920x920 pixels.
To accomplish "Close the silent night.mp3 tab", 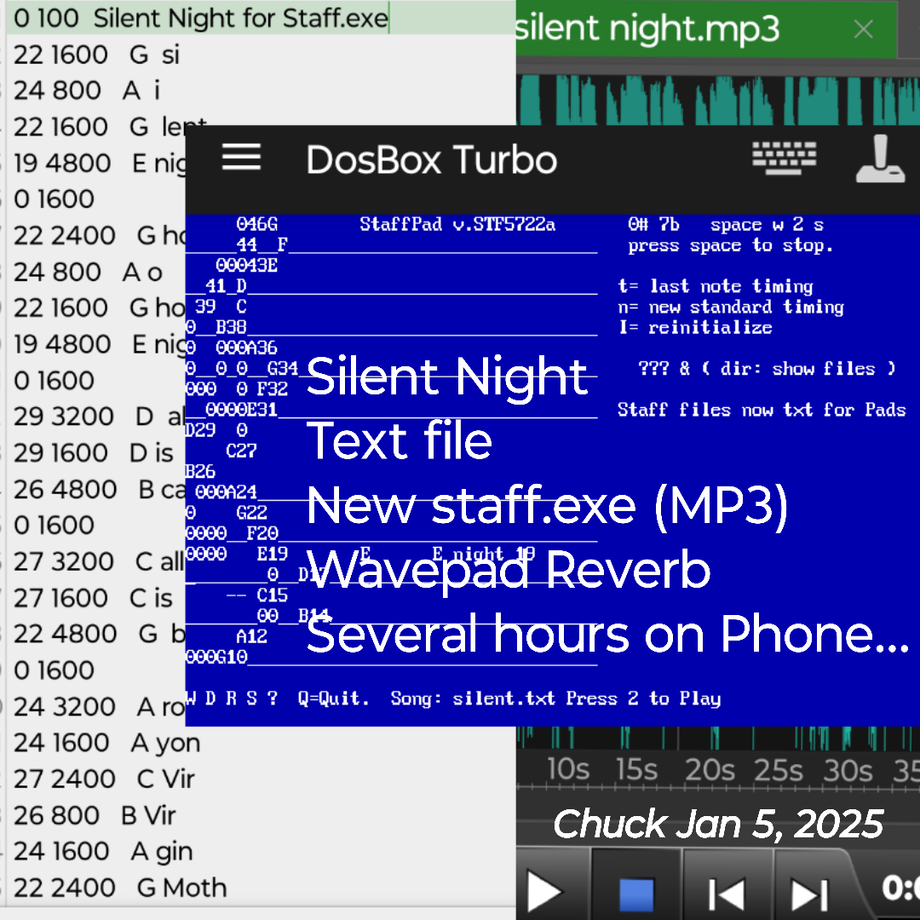I will (x=863, y=29).
